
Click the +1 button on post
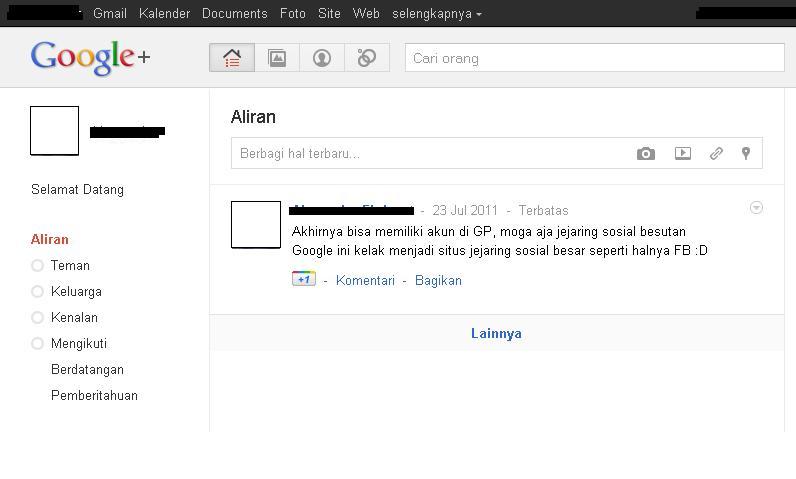(x=304, y=279)
